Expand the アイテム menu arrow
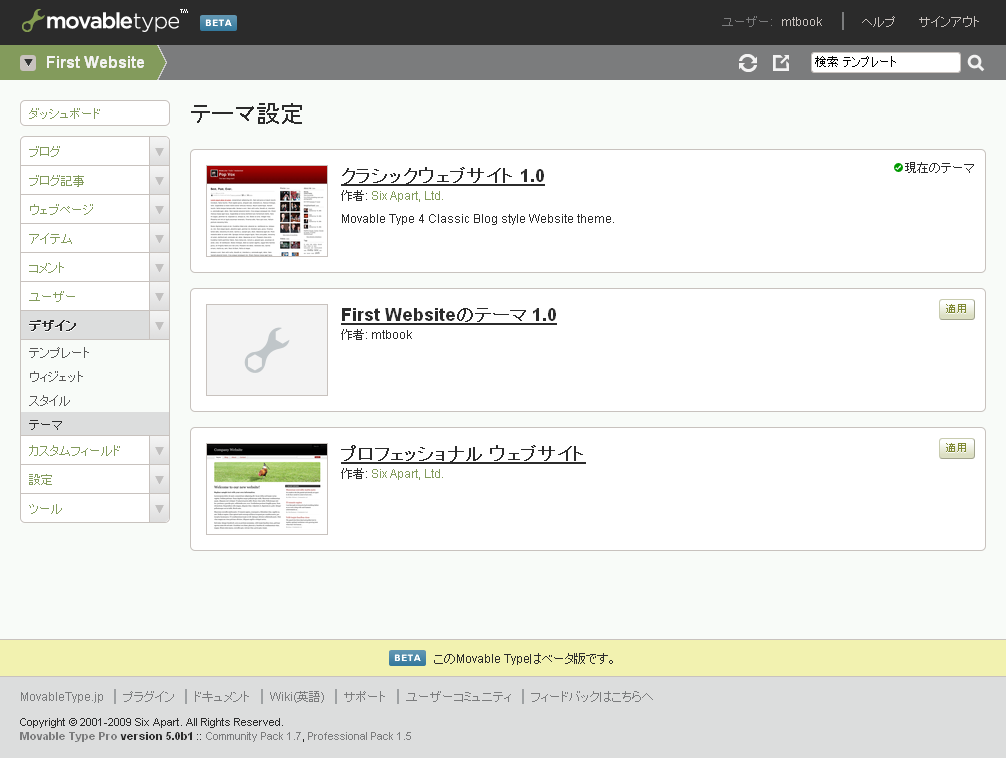Viewport: 1006px width, 758px height. (159, 238)
